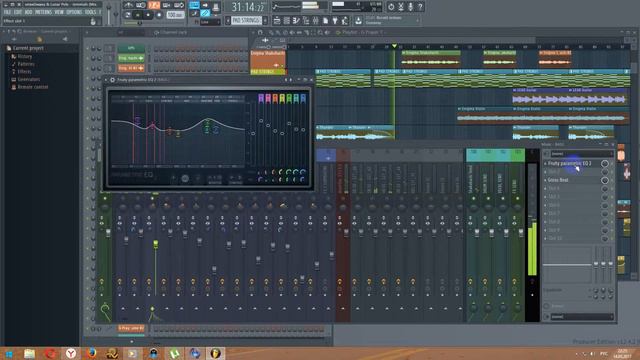The image size is (640, 360).
Task: Click the circular icon left of the microphone
Action: tap(391, 7)
